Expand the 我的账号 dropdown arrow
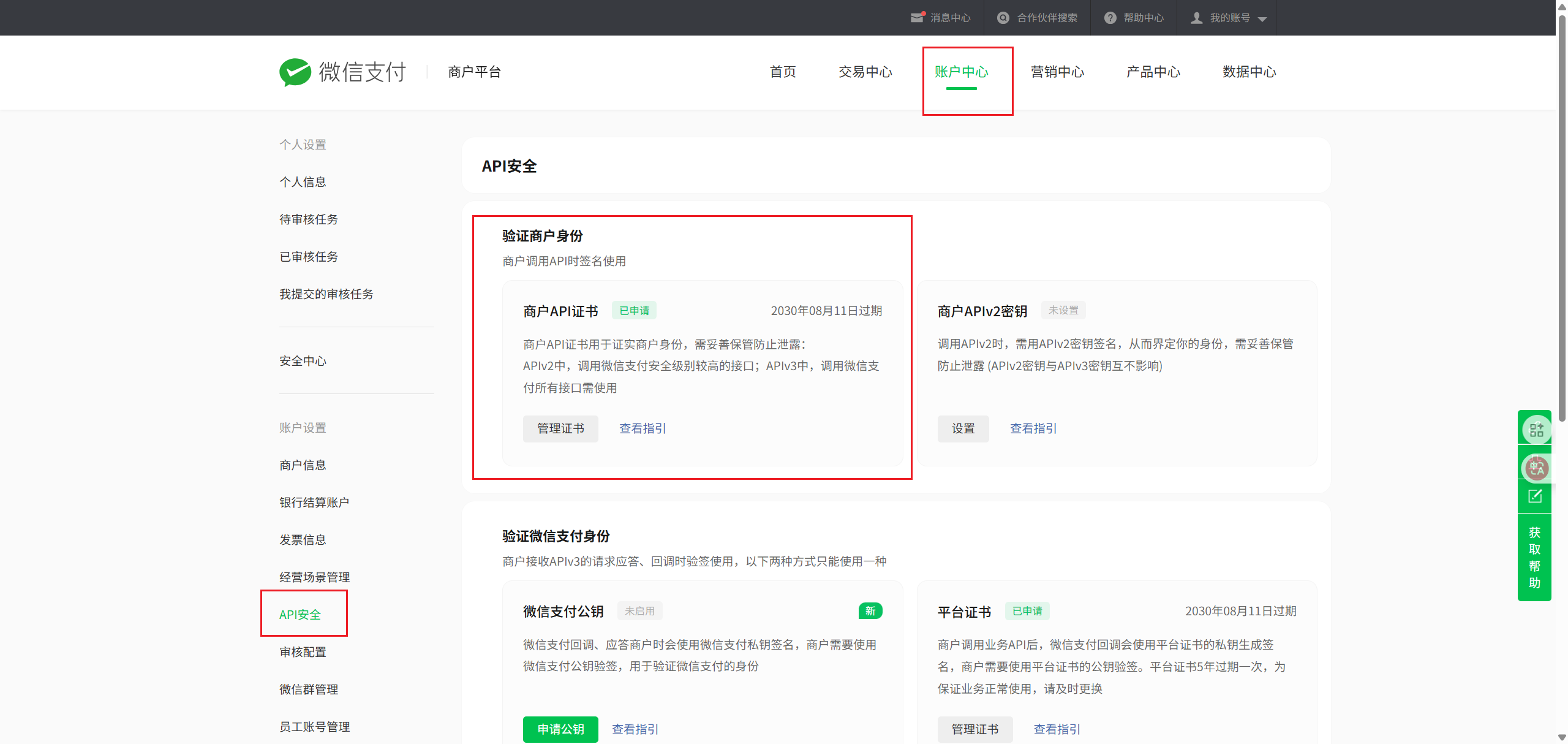Image resolution: width=1568 pixels, height=744 pixels. (1262, 19)
